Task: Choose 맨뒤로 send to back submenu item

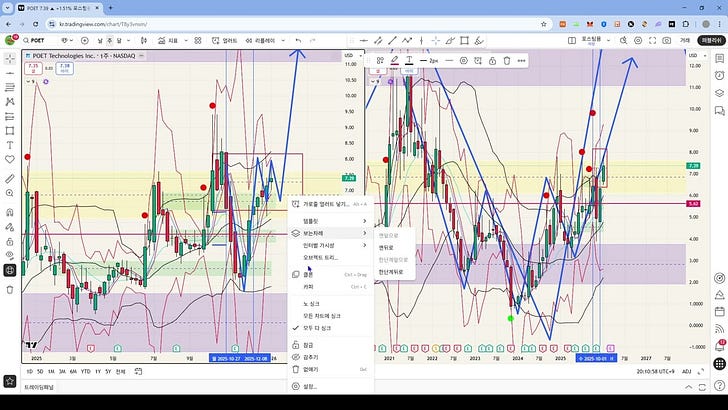Action: click(x=395, y=247)
